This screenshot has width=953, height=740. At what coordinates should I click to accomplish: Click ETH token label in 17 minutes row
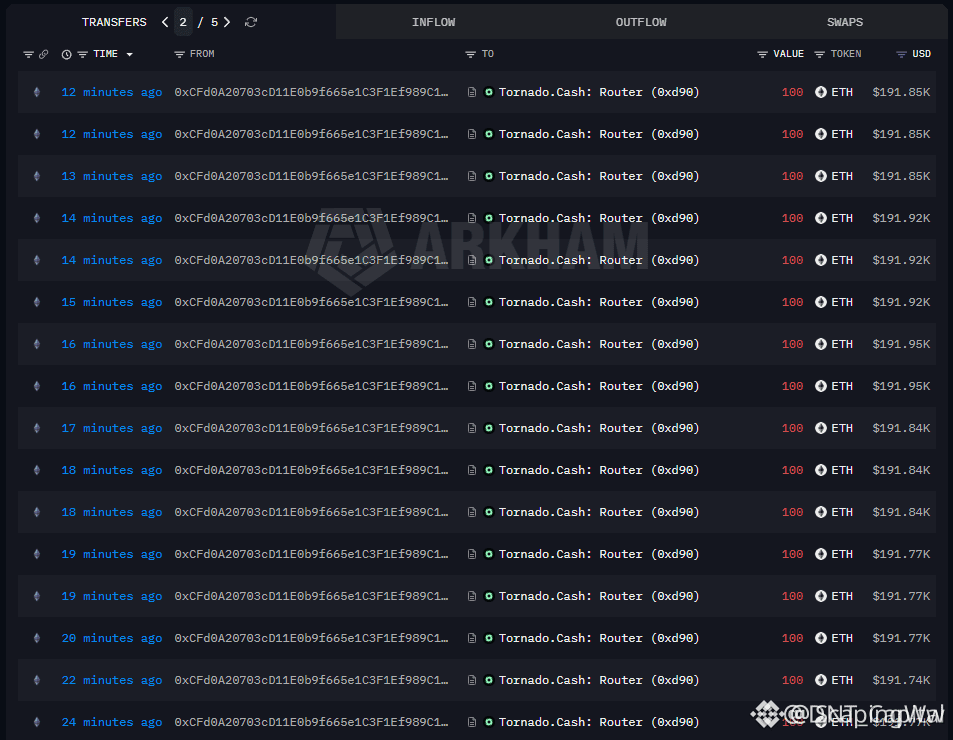tap(842, 428)
